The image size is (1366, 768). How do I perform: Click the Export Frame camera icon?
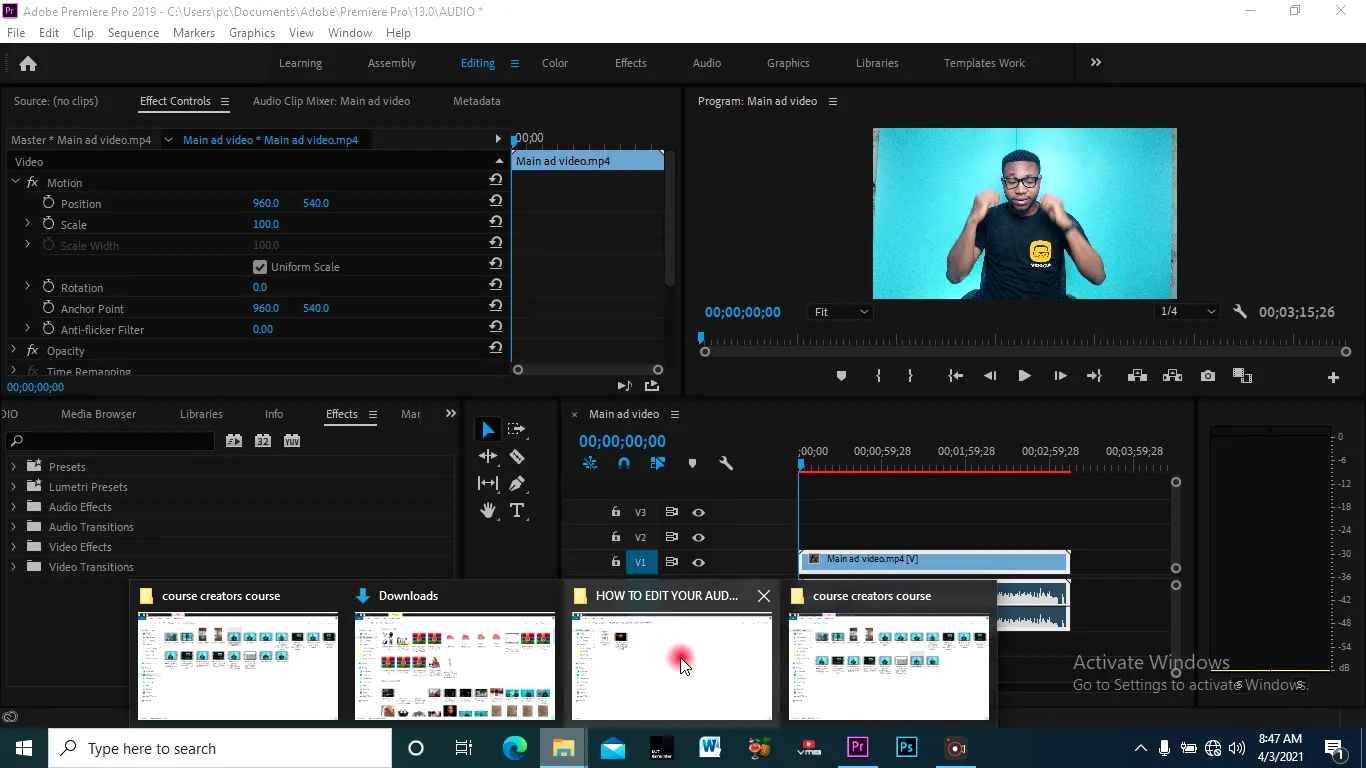click(1208, 376)
